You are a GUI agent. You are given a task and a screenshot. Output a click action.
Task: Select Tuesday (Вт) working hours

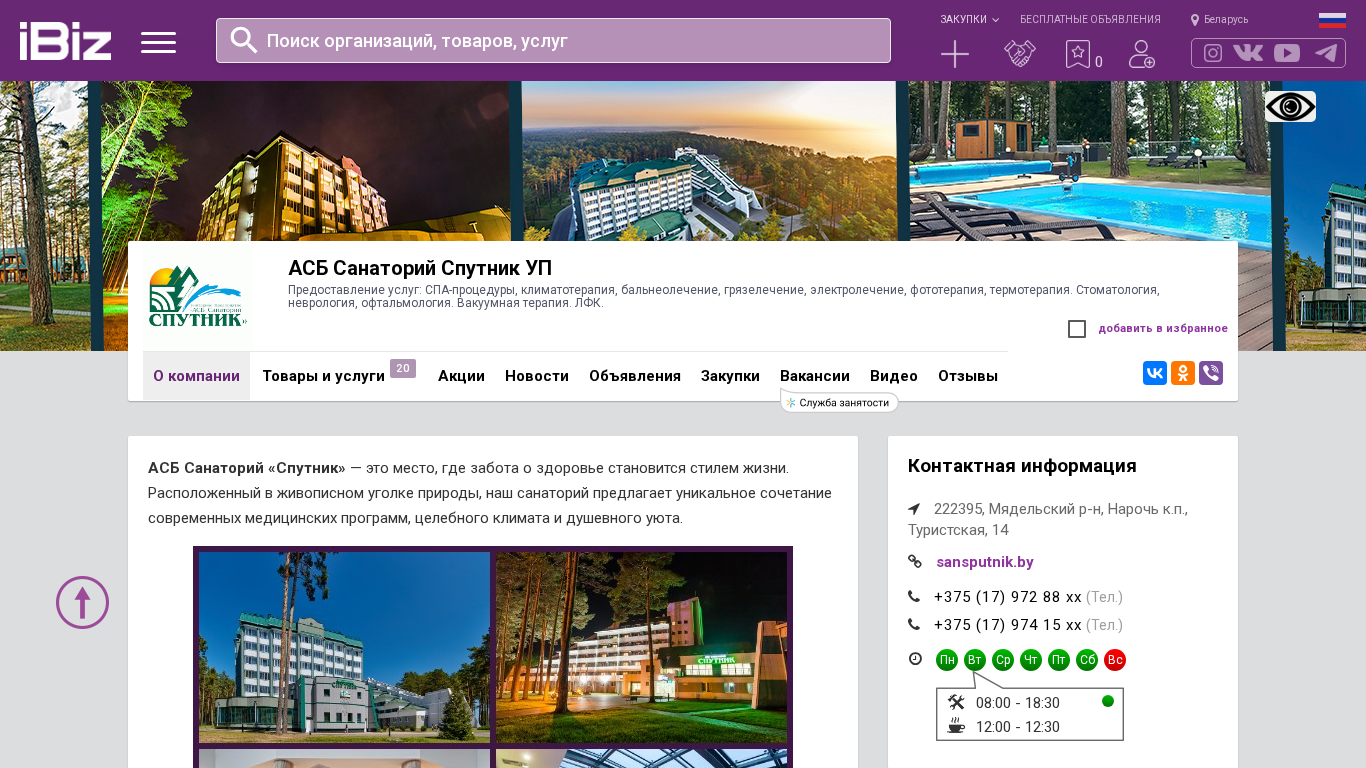(x=975, y=660)
